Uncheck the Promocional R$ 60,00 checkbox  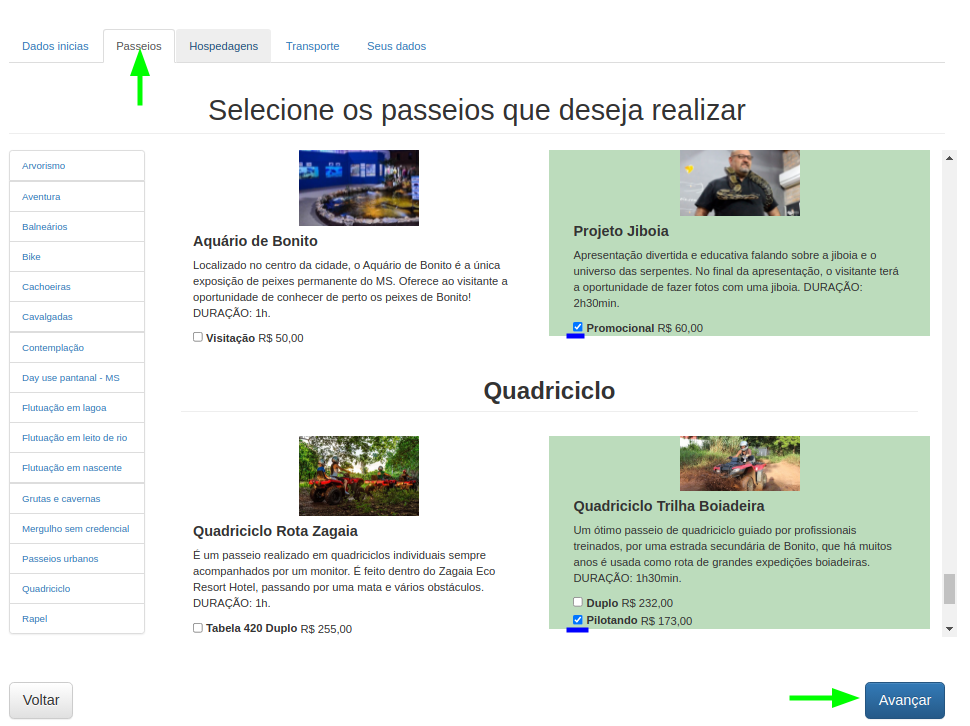(x=578, y=327)
